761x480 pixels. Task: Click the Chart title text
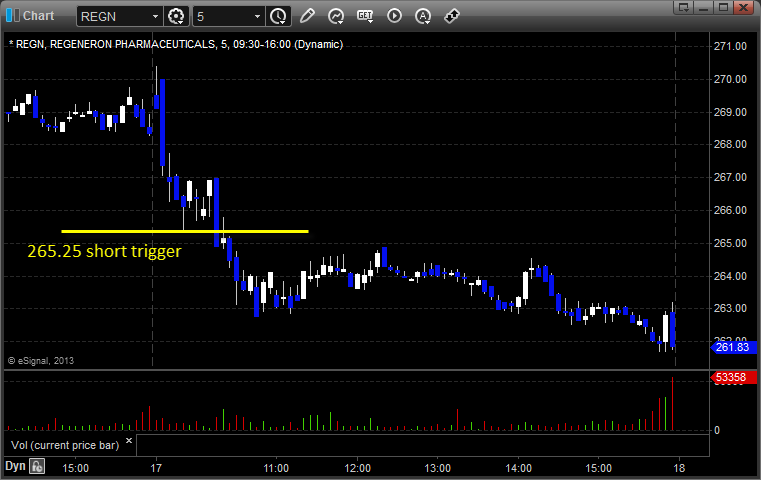click(x=38, y=16)
